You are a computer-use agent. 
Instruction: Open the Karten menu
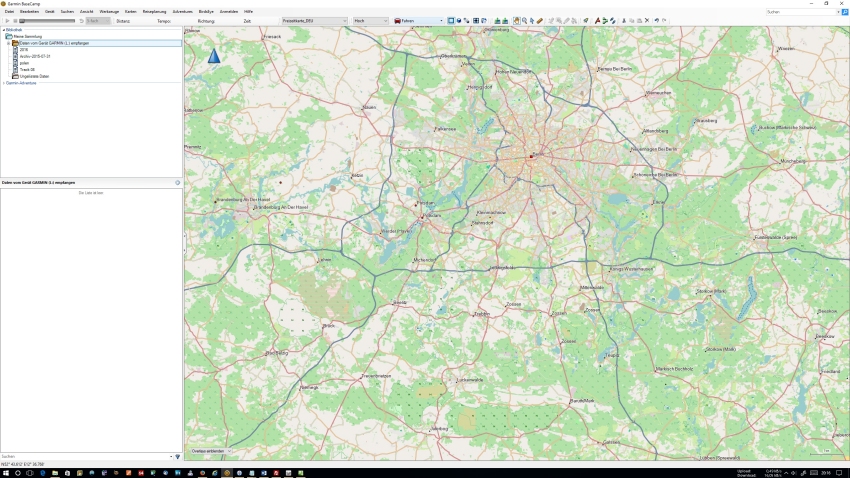pos(130,11)
